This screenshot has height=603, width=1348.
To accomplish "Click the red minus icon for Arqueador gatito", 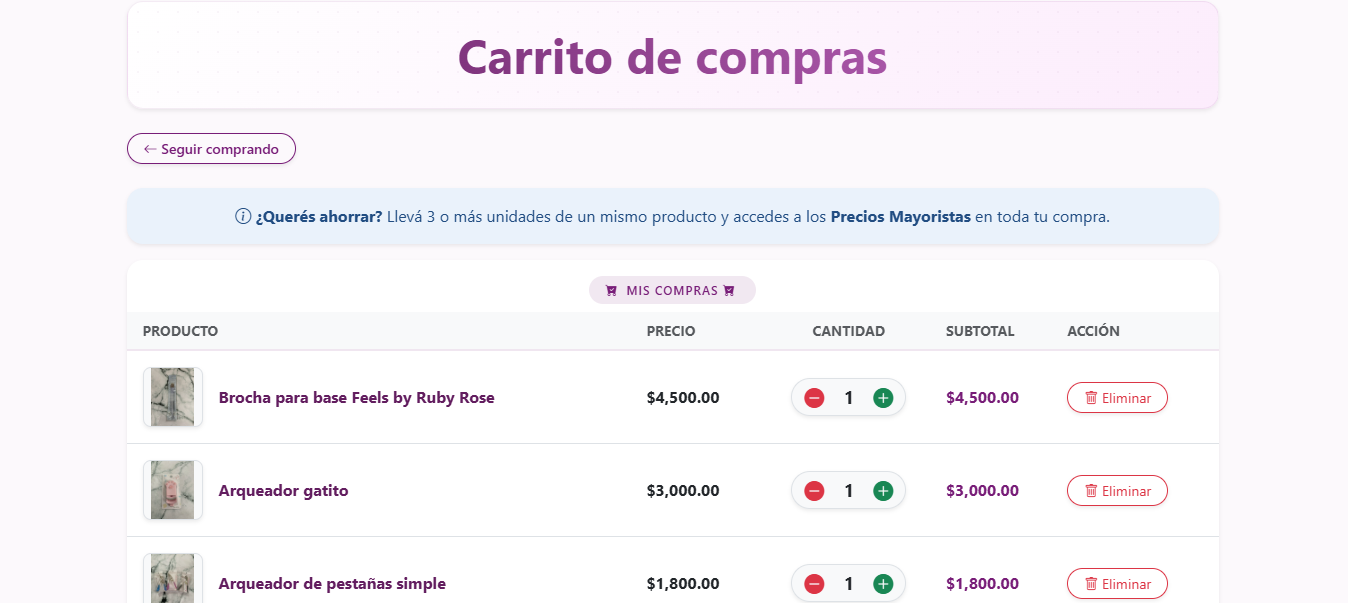I will click(814, 490).
